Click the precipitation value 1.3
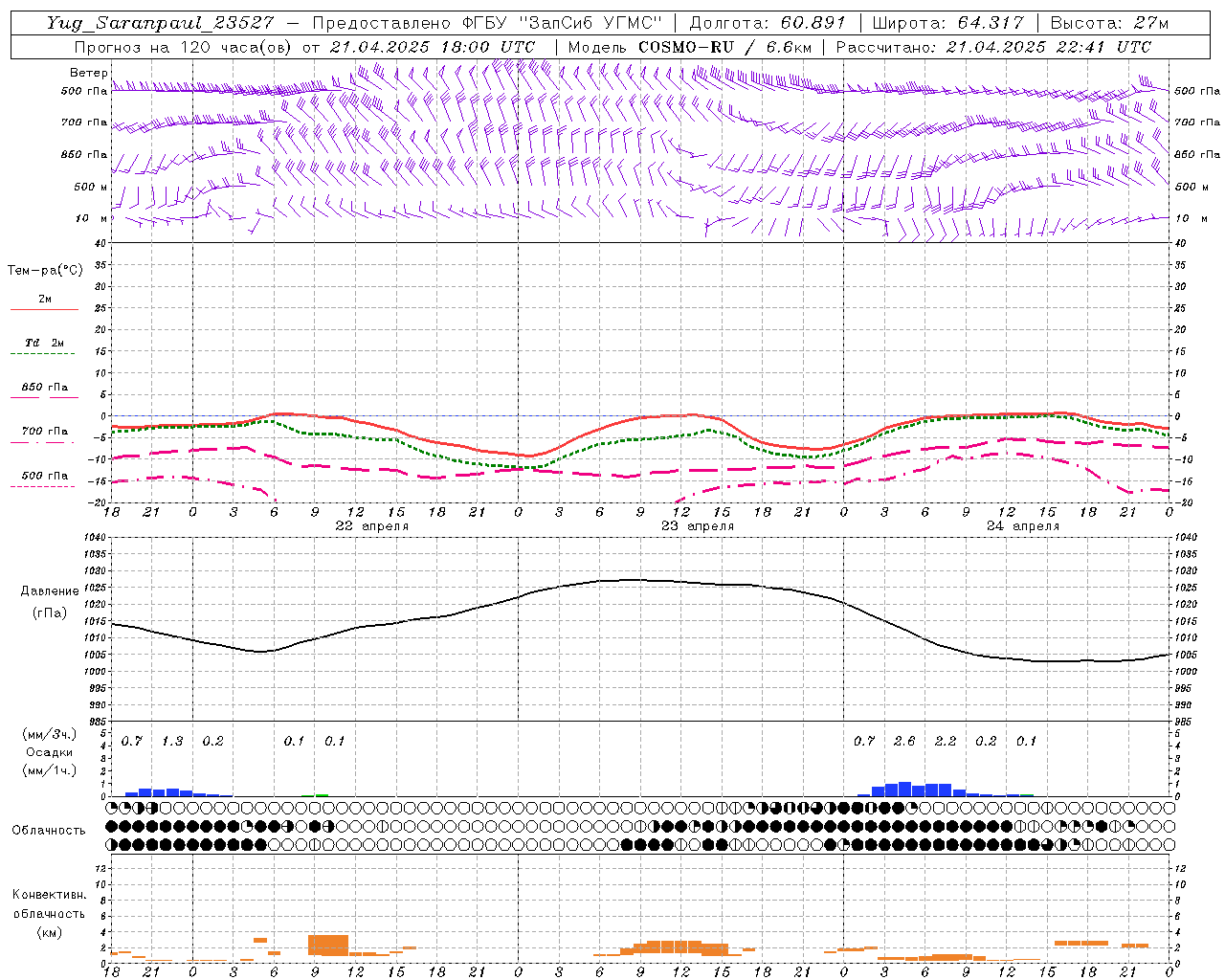Image resolution: width=1225 pixels, height=980 pixels. click(172, 741)
